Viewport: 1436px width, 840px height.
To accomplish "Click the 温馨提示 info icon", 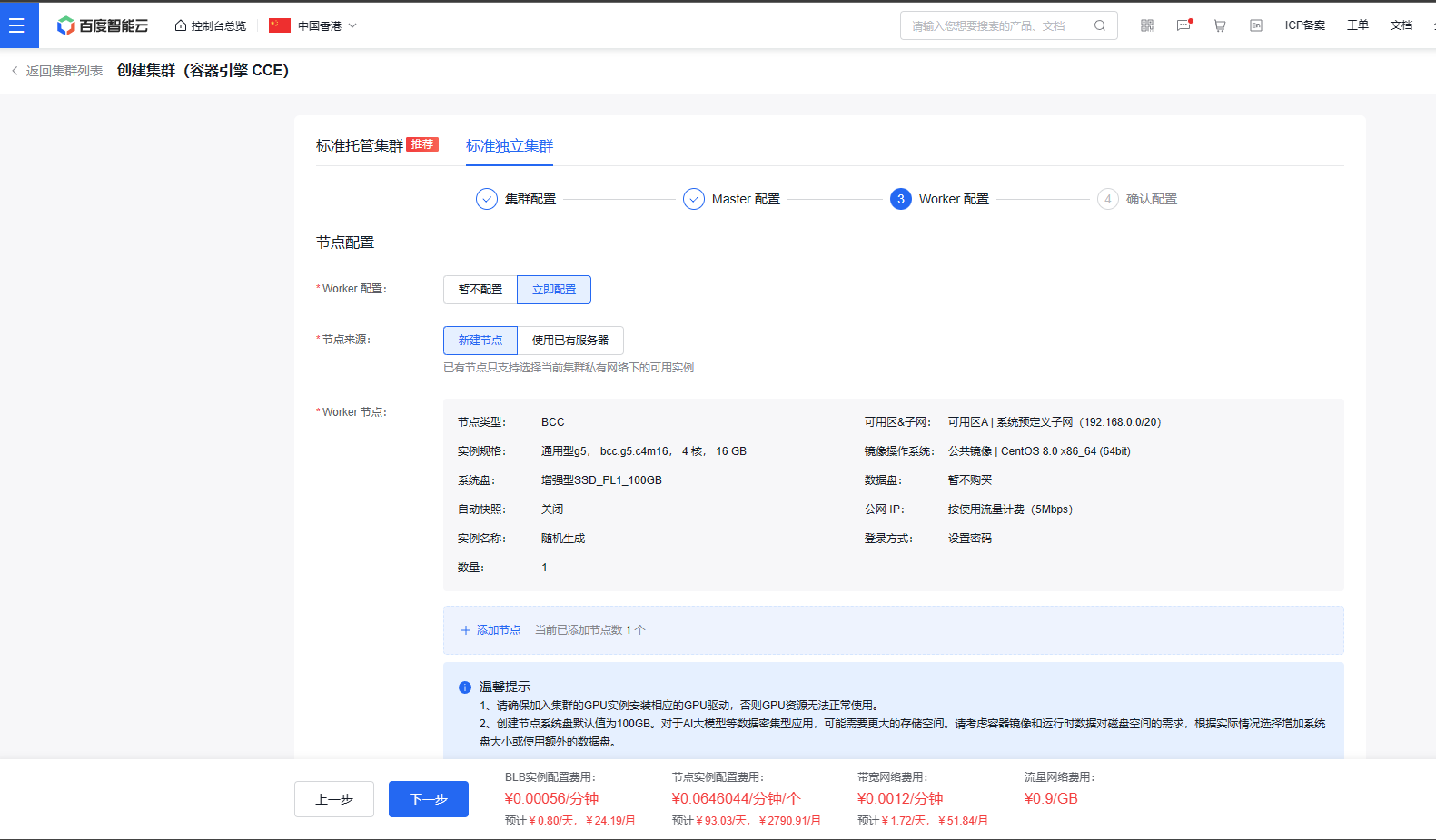I will pos(465,687).
